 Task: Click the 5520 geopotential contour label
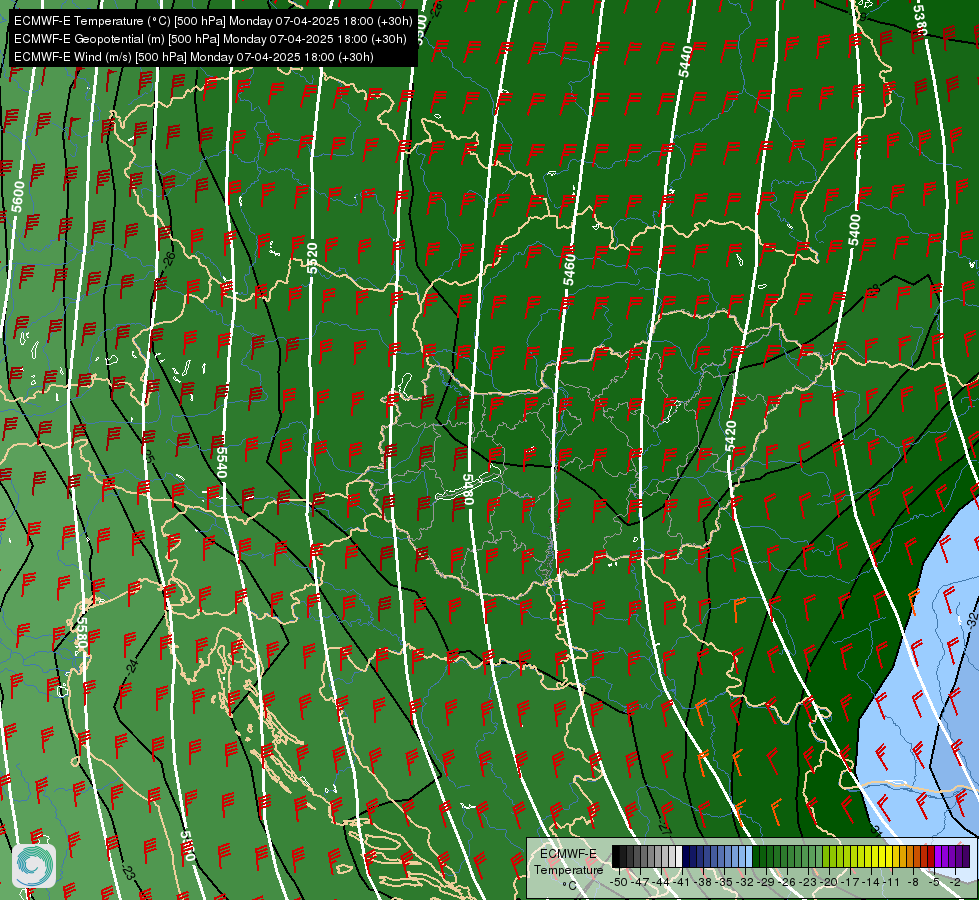point(312,258)
